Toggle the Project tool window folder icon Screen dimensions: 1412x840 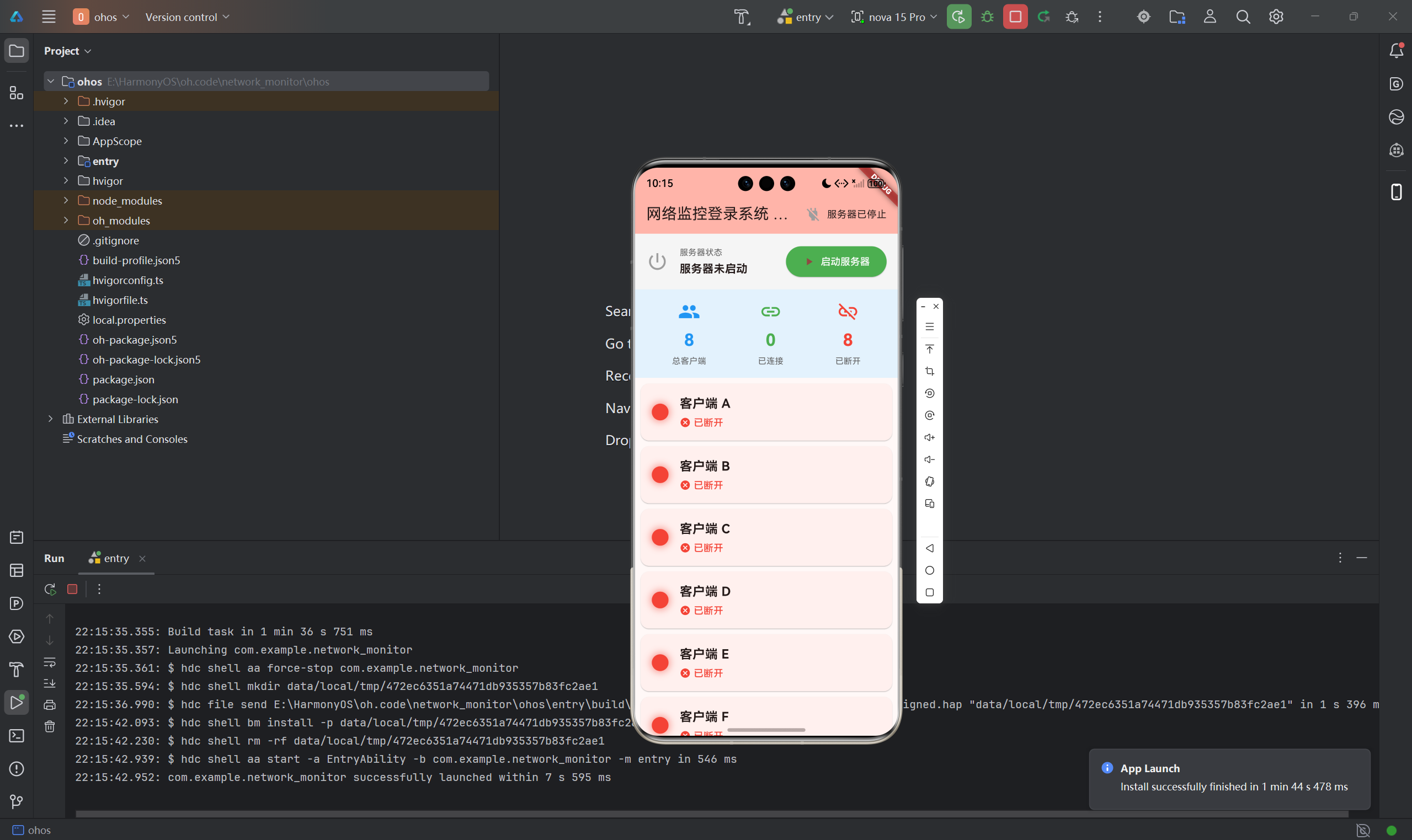coord(17,51)
